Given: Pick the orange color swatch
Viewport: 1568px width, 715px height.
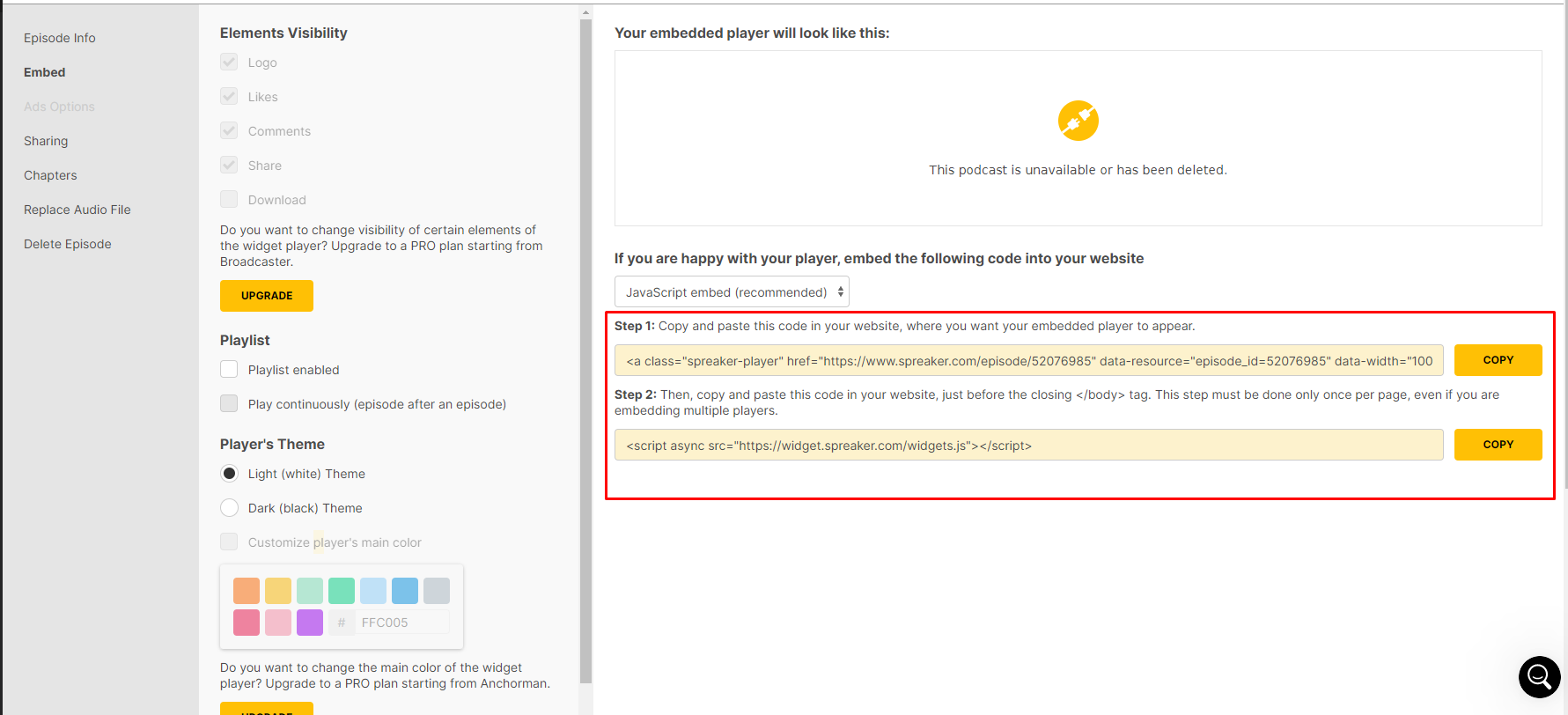Looking at the screenshot, I should 247,591.
